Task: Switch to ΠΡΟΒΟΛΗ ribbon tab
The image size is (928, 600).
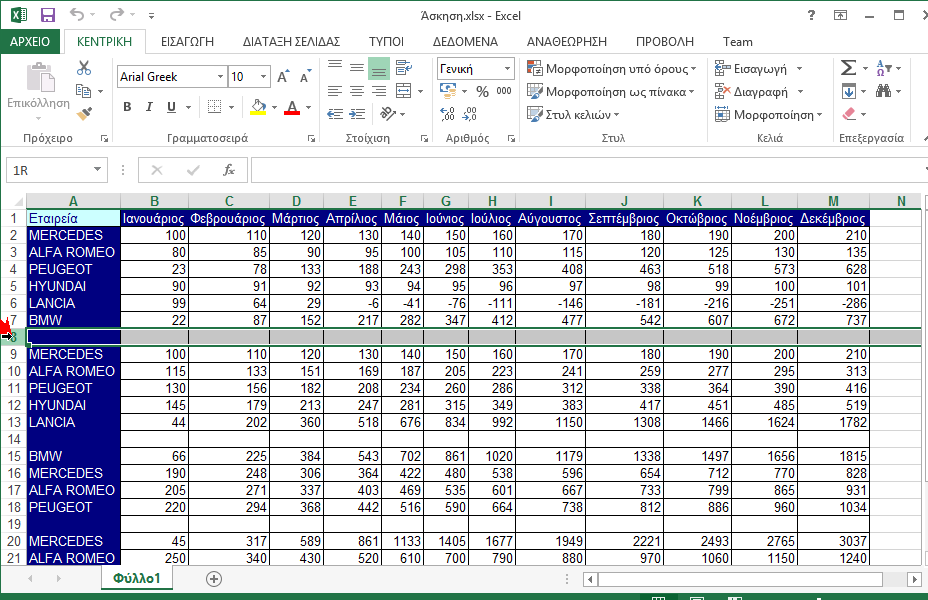Action: pos(665,41)
